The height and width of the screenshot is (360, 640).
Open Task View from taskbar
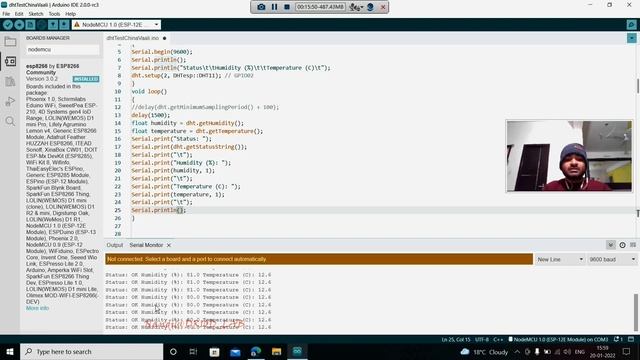pyautogui.click(x=193, y=351)
